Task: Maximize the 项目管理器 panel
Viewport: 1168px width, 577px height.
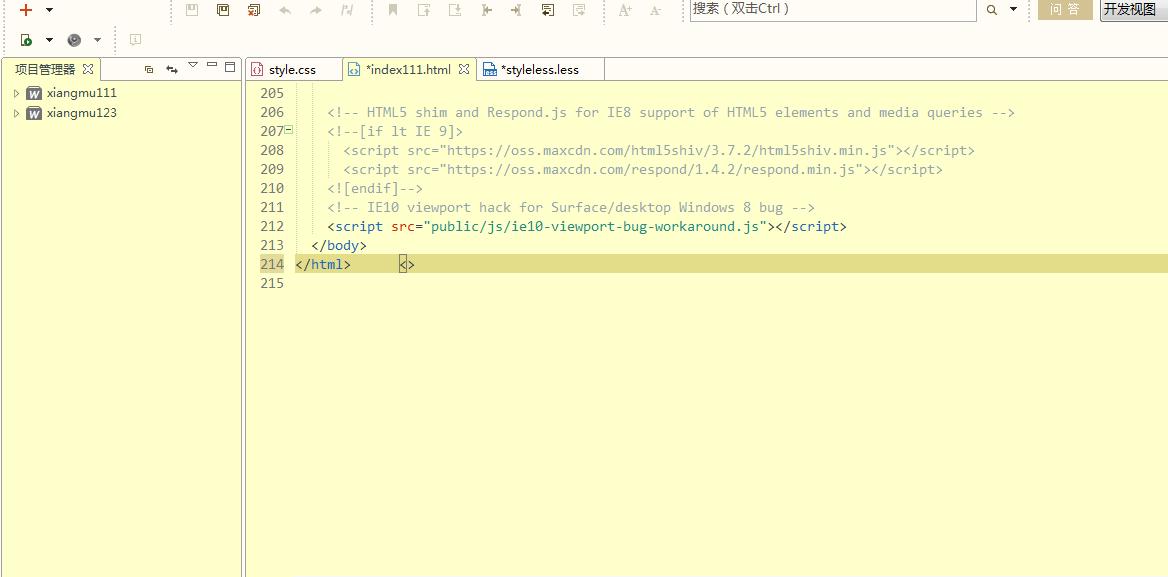Action: [230, 66]
